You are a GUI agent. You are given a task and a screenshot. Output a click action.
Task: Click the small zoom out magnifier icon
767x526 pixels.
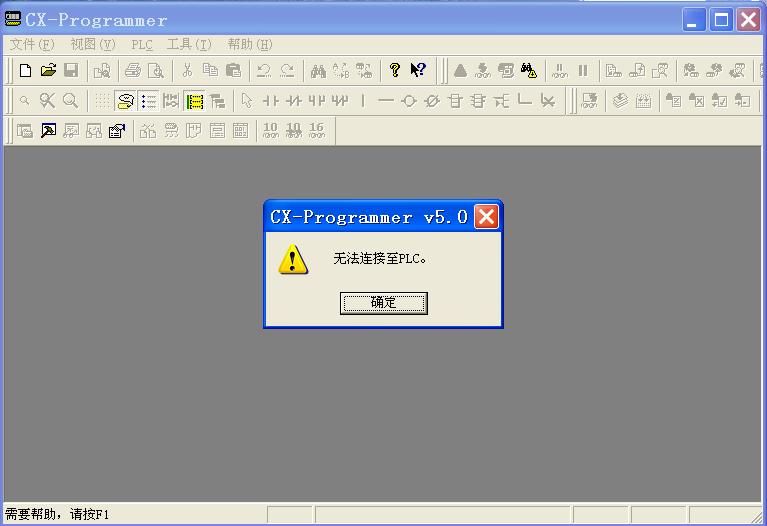point(24,101)
